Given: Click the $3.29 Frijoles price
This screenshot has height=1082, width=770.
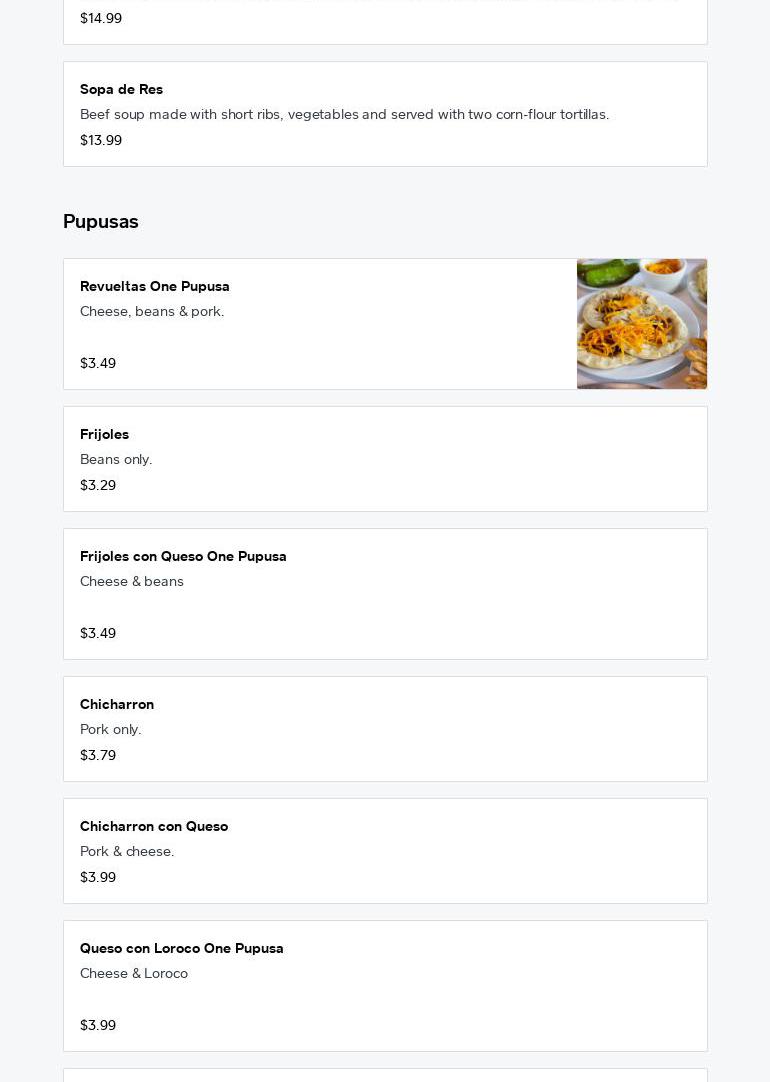Looking at the screenshot, I should point(98,486).
